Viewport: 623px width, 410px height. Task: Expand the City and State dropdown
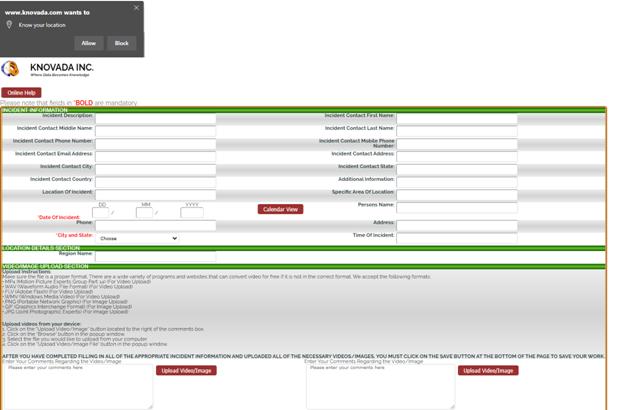(x=137, y=238)
